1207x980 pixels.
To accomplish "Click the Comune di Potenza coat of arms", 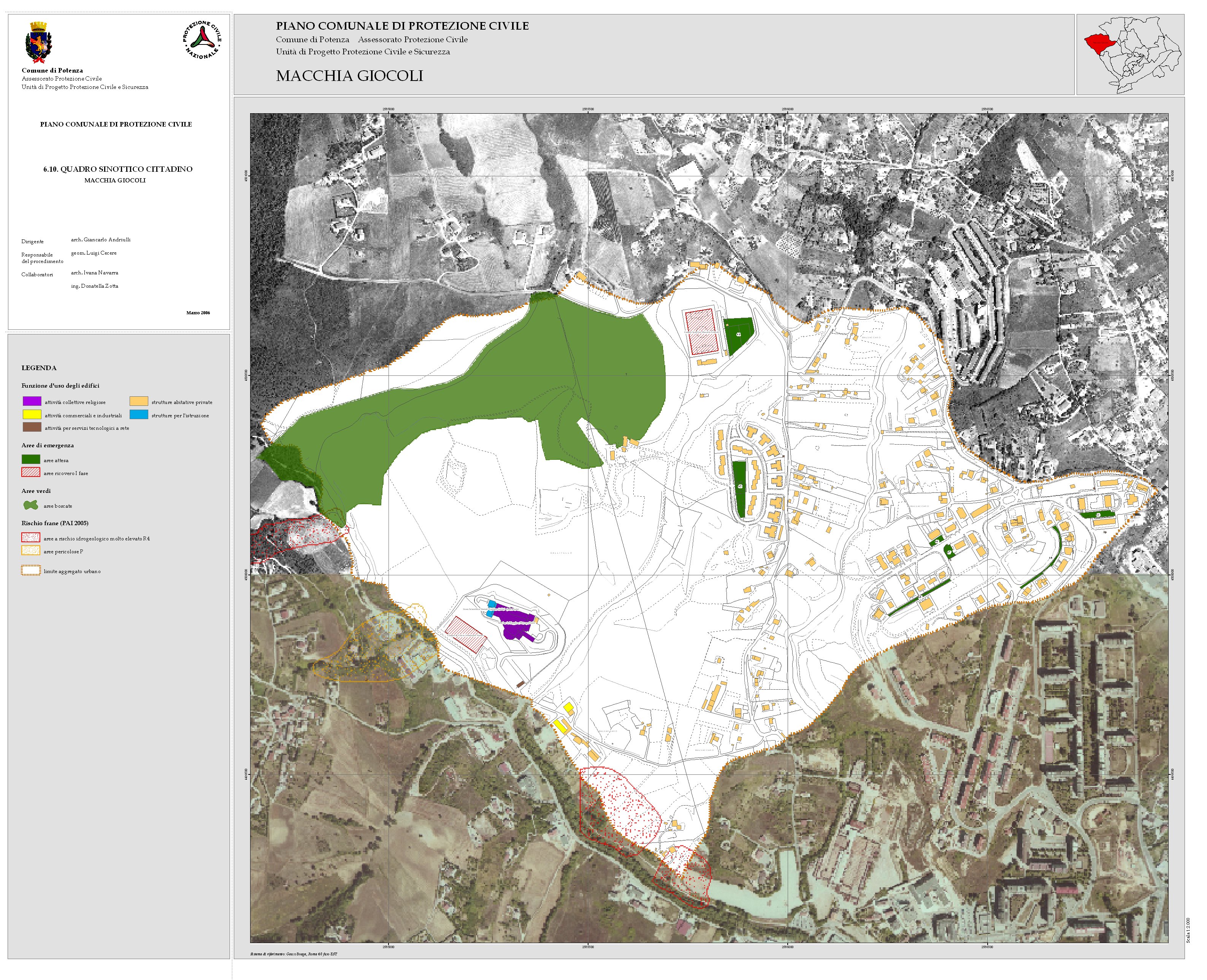I will tap(38, 42).
